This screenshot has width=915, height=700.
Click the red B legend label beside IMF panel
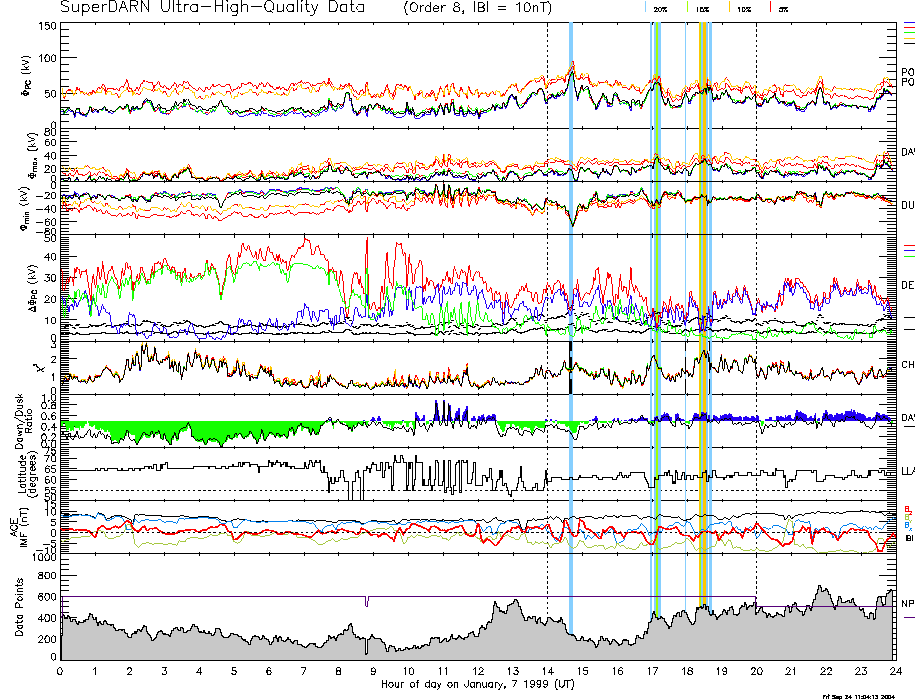coord(907,509)
